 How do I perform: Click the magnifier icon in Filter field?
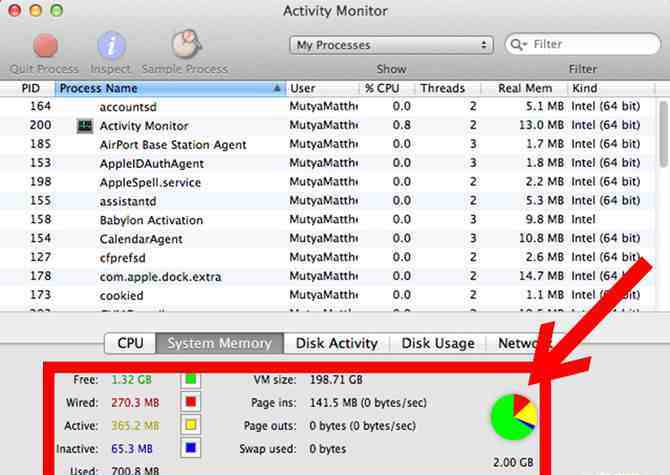[517, 44]
